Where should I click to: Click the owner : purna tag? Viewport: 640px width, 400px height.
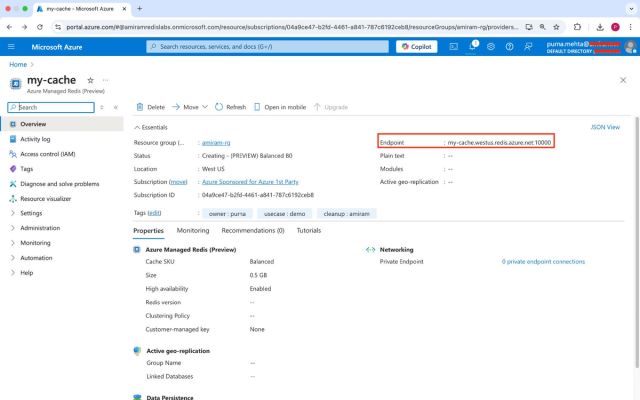(x=227, y=213)
